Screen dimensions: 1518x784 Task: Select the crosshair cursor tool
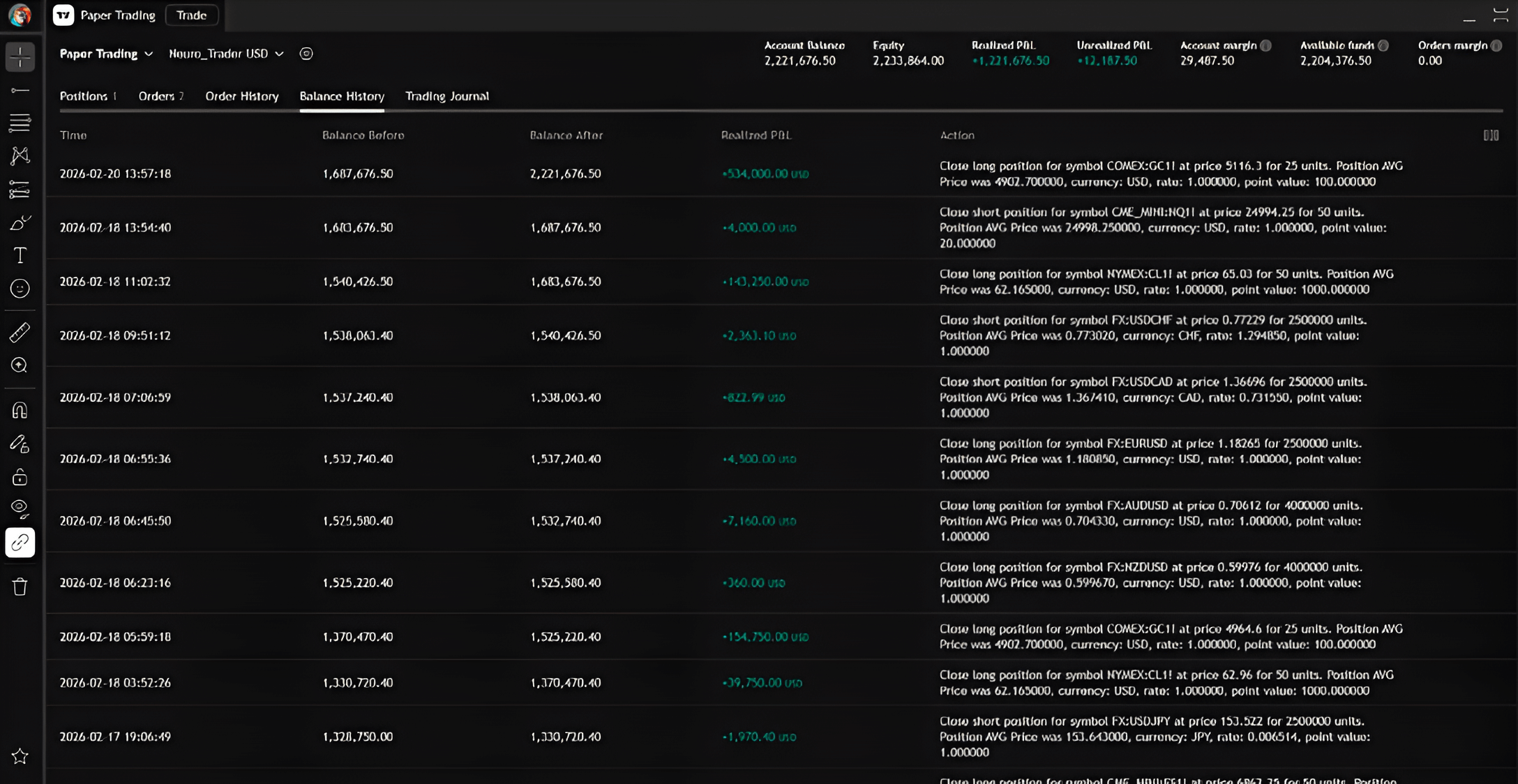pos(20,57)
